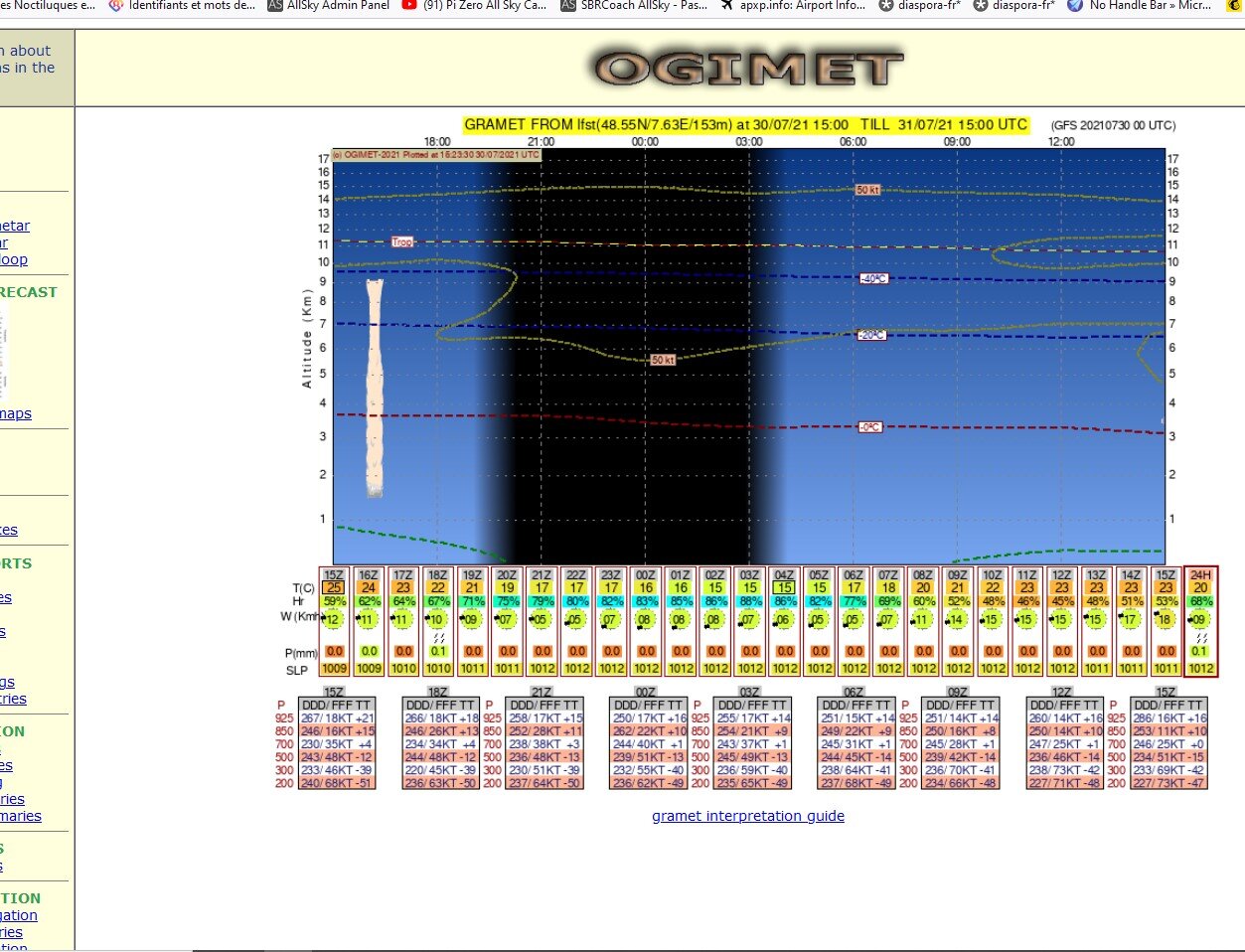
Task: Click the OGIMET-2021 Plotted at credit text
Action: tap(437, 155)
